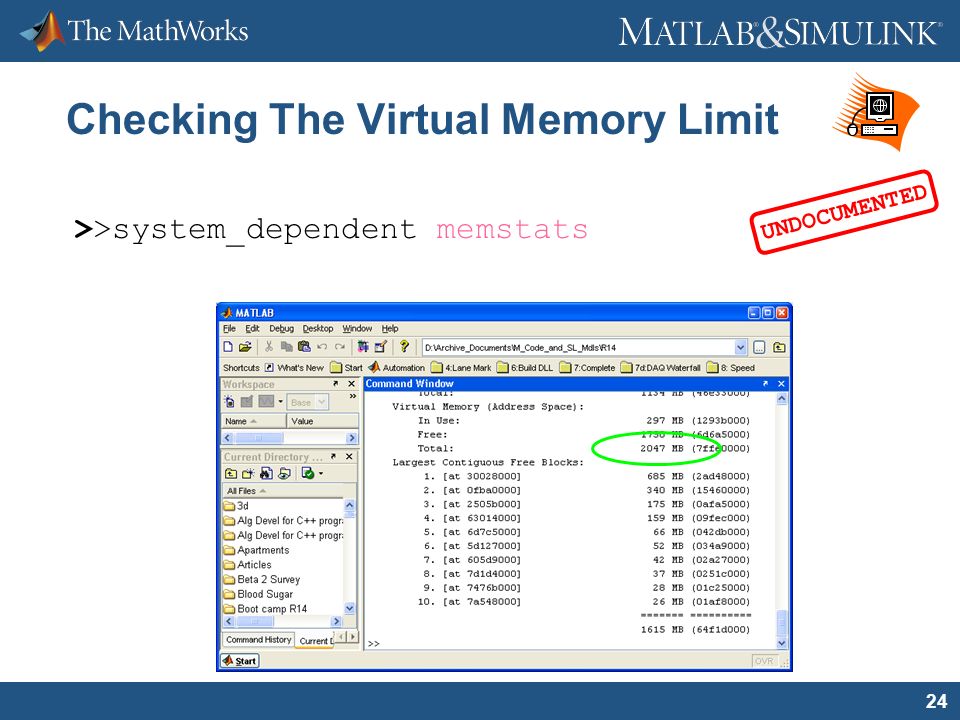This screenshot has width=960, height=720.
Task: Click MATLAB Start button in status bar
Action: pos(240,661)
